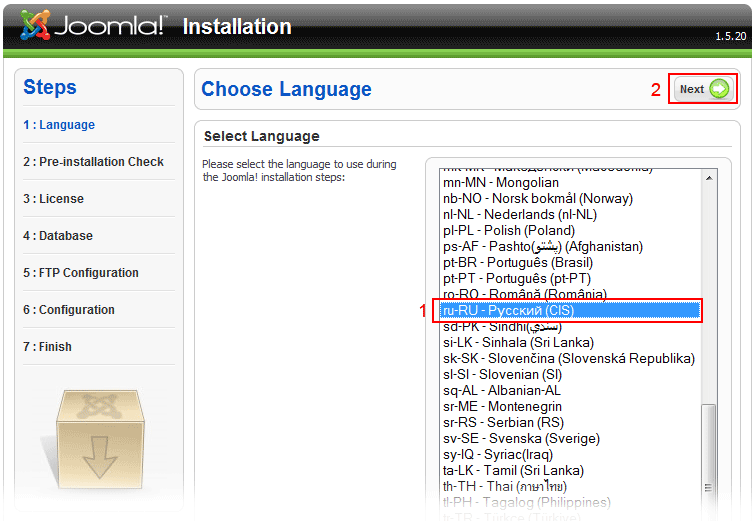Select sr-RS - Serbian (RS)
Screen dimensions: 756x521
tap(571, 423)
